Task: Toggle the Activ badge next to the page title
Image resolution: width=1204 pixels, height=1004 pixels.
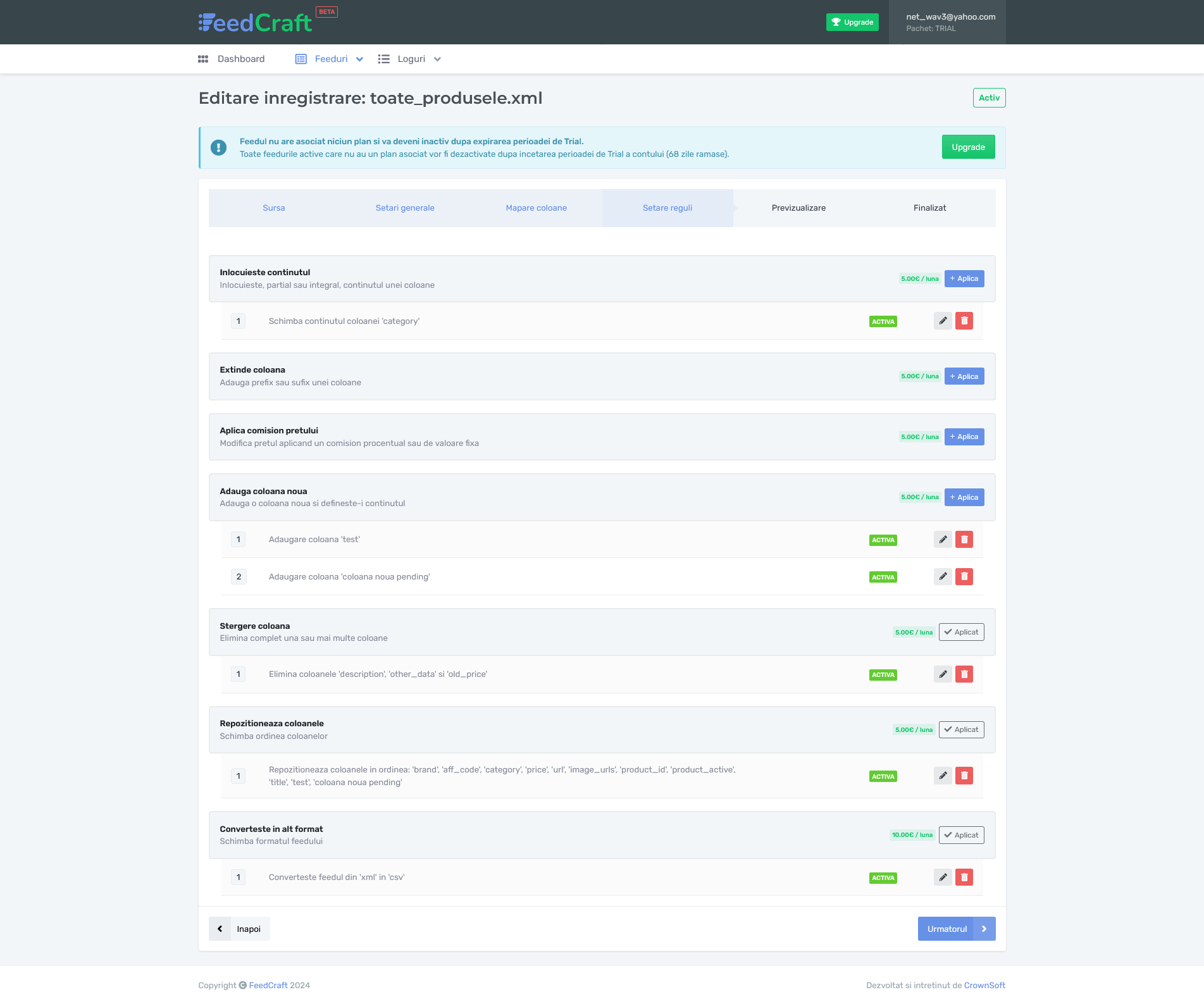Action: tap(988, 97)
